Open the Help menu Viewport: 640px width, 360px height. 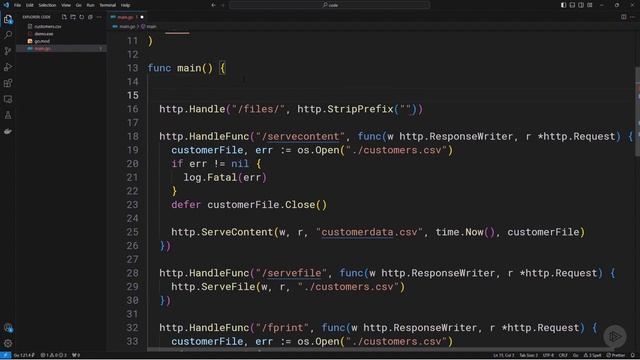125,5
